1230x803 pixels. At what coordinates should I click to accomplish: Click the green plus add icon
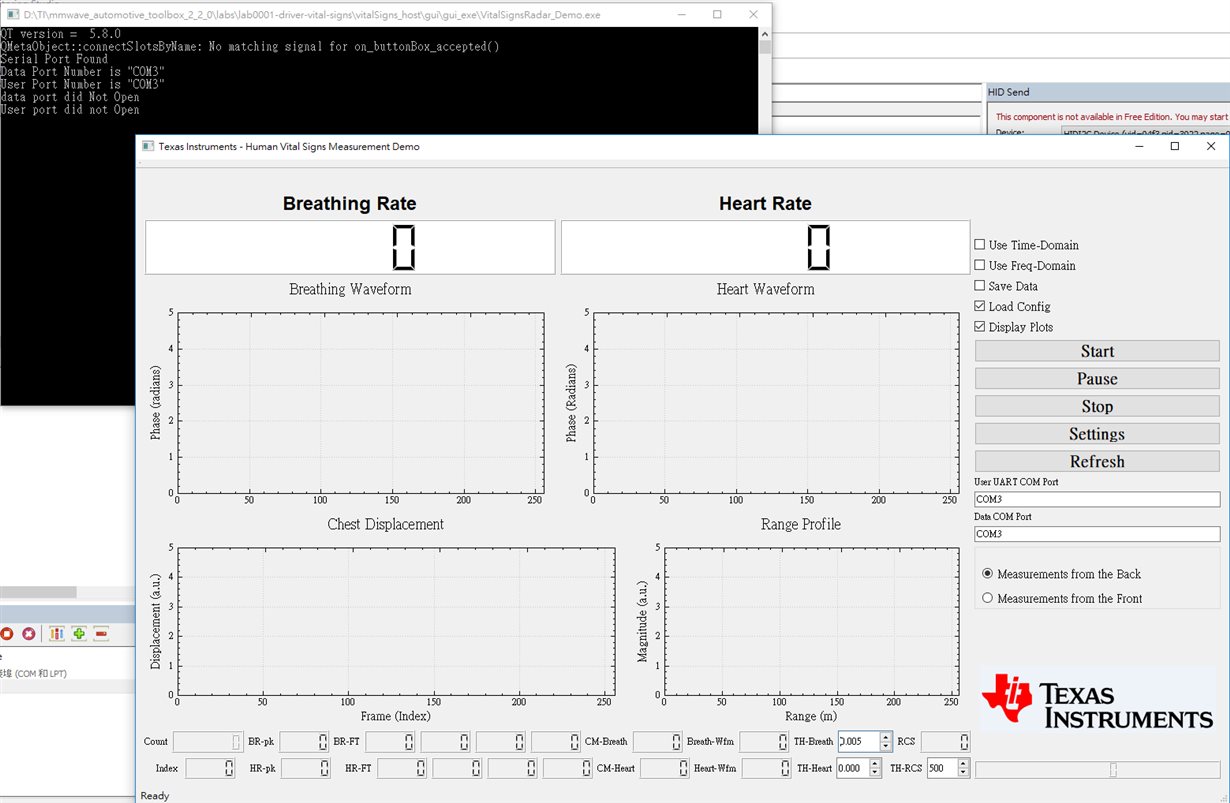[79, 634]
